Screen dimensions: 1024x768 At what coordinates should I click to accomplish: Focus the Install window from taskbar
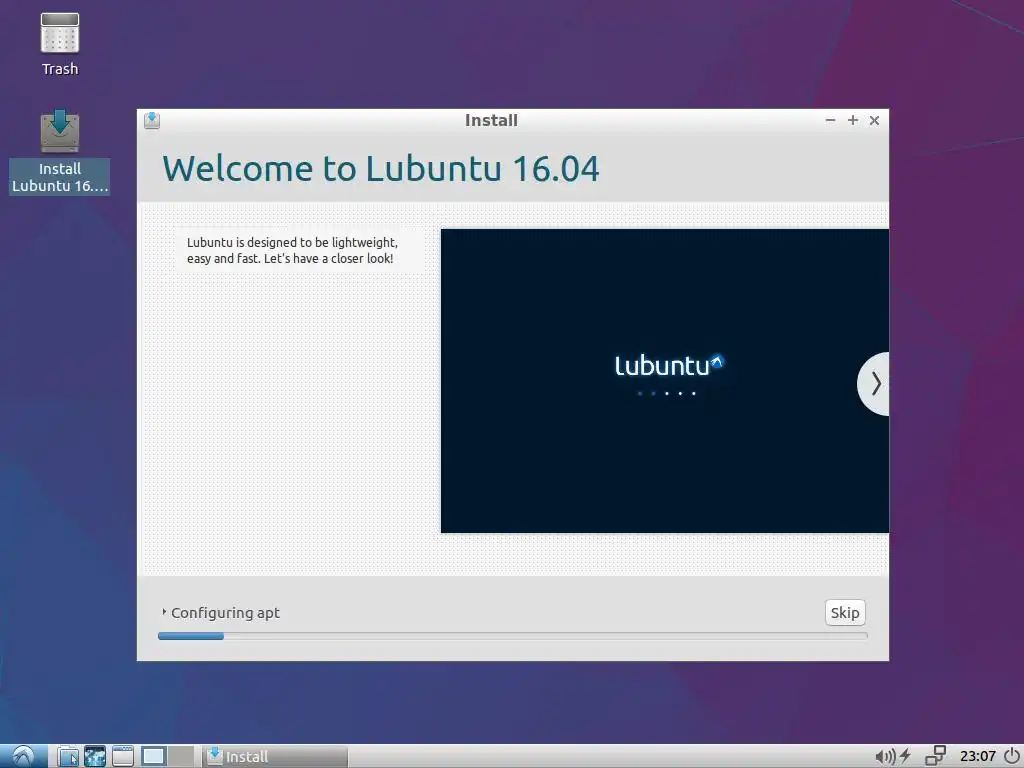click(x=274, y=756)
